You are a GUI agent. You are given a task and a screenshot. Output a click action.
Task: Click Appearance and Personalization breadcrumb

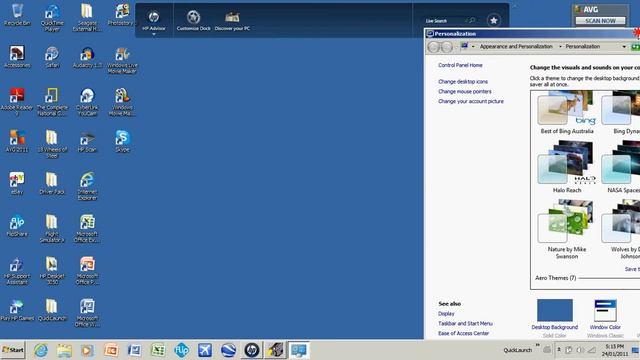point(516,47)
